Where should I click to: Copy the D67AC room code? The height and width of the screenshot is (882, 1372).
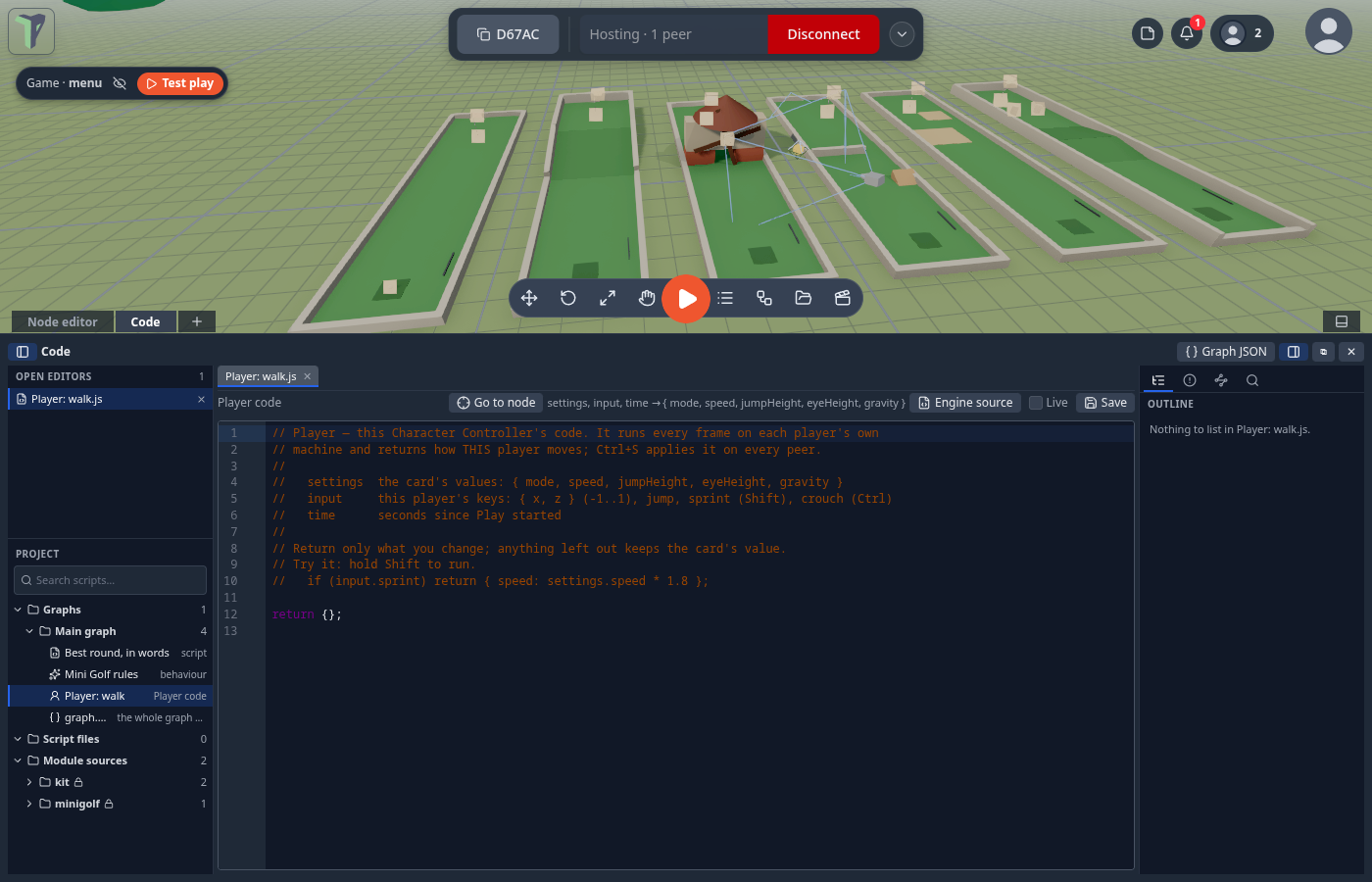coord(508,34)
